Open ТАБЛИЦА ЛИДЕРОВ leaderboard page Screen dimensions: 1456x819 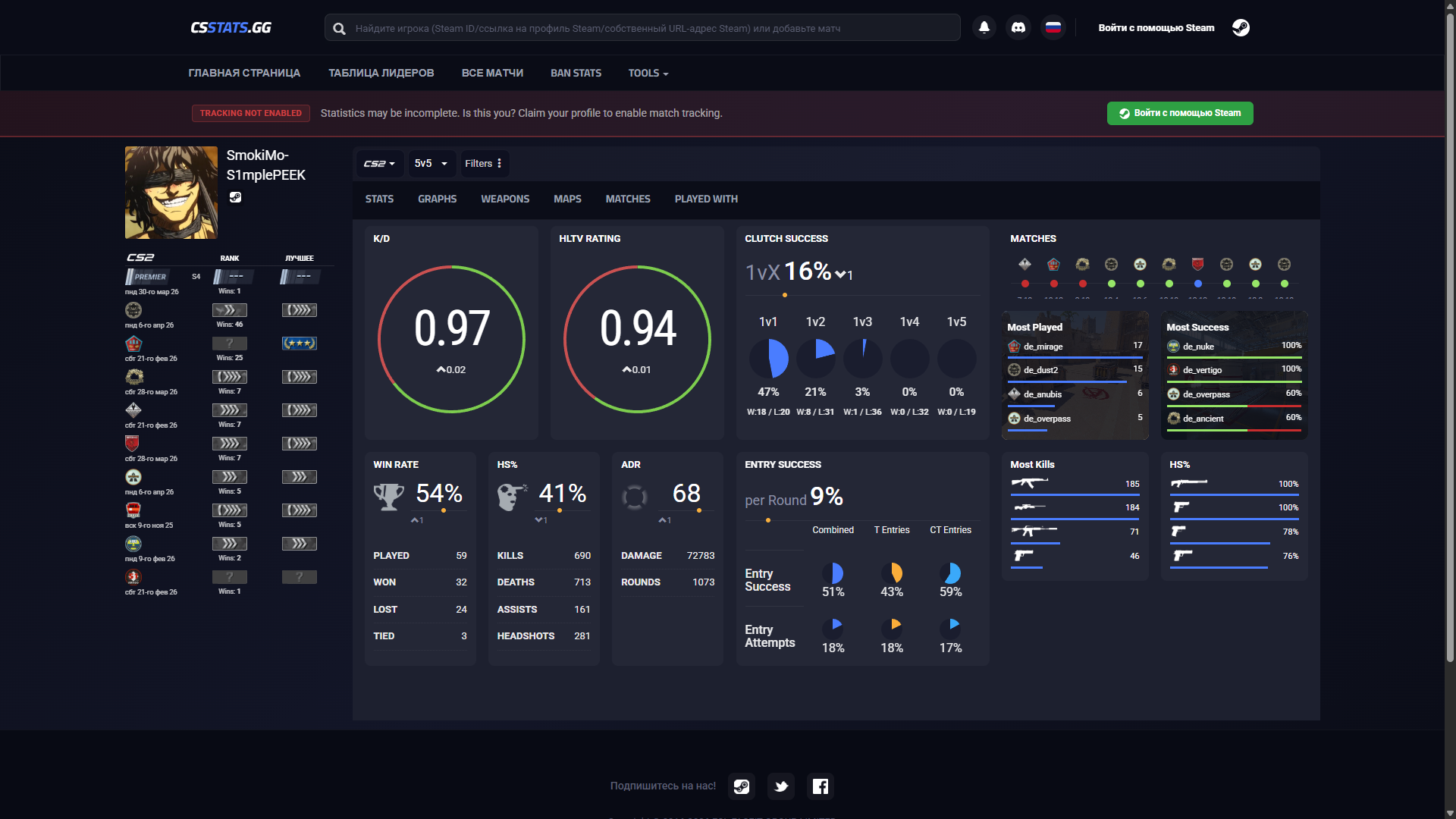381,73
